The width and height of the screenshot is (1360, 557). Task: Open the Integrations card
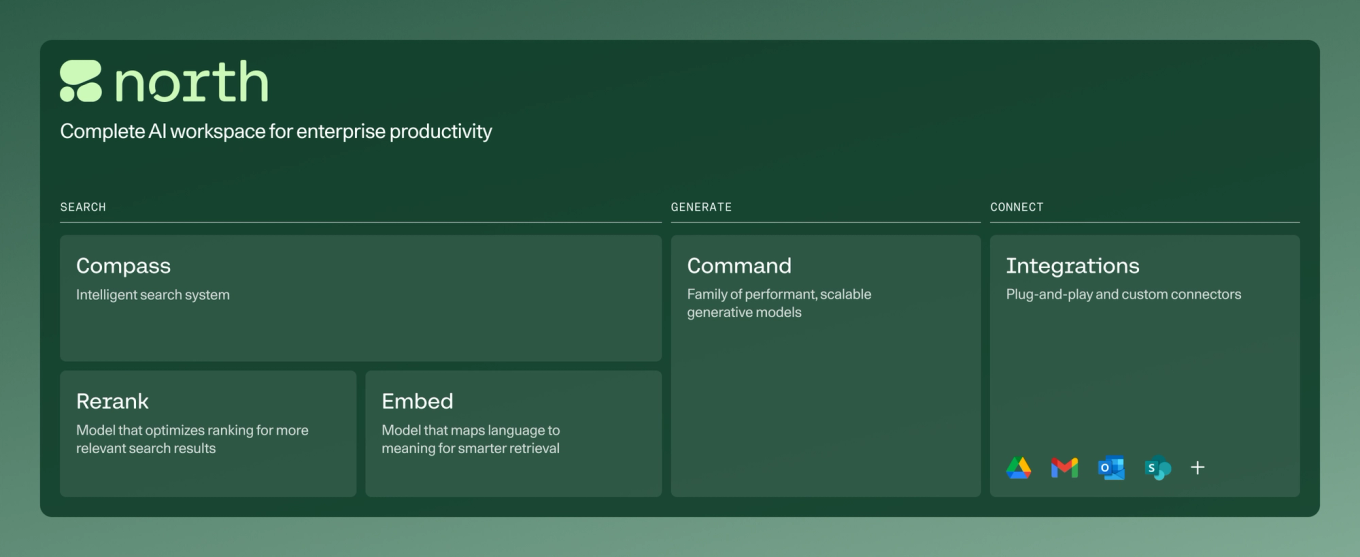click(x=1145, y=366)
